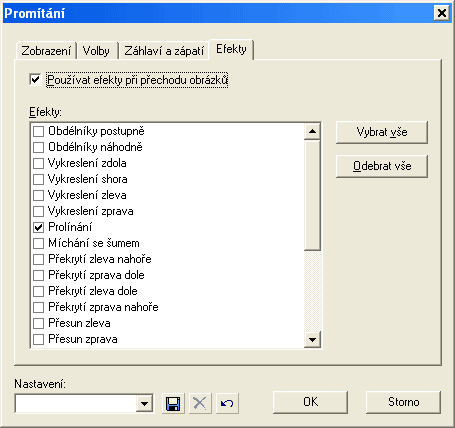Confirm with the OK button
This screenshot has height=428, width=455.
(x=310, y=402)
